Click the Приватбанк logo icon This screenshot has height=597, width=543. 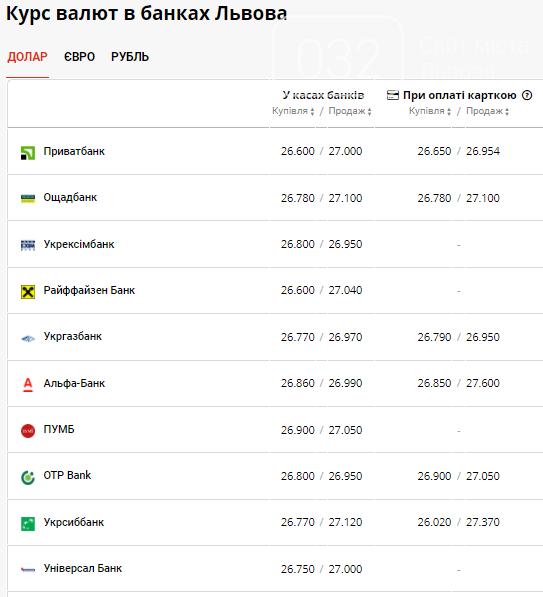tap(28, 153)
